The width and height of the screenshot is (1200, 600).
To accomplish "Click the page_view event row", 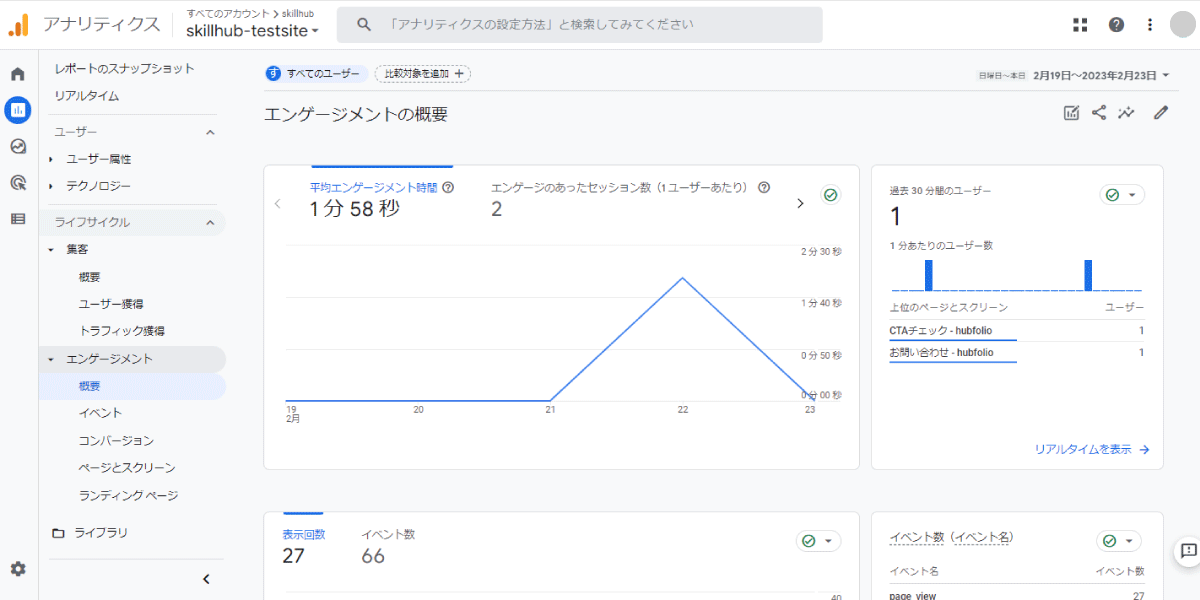I will pos(1017,594).
